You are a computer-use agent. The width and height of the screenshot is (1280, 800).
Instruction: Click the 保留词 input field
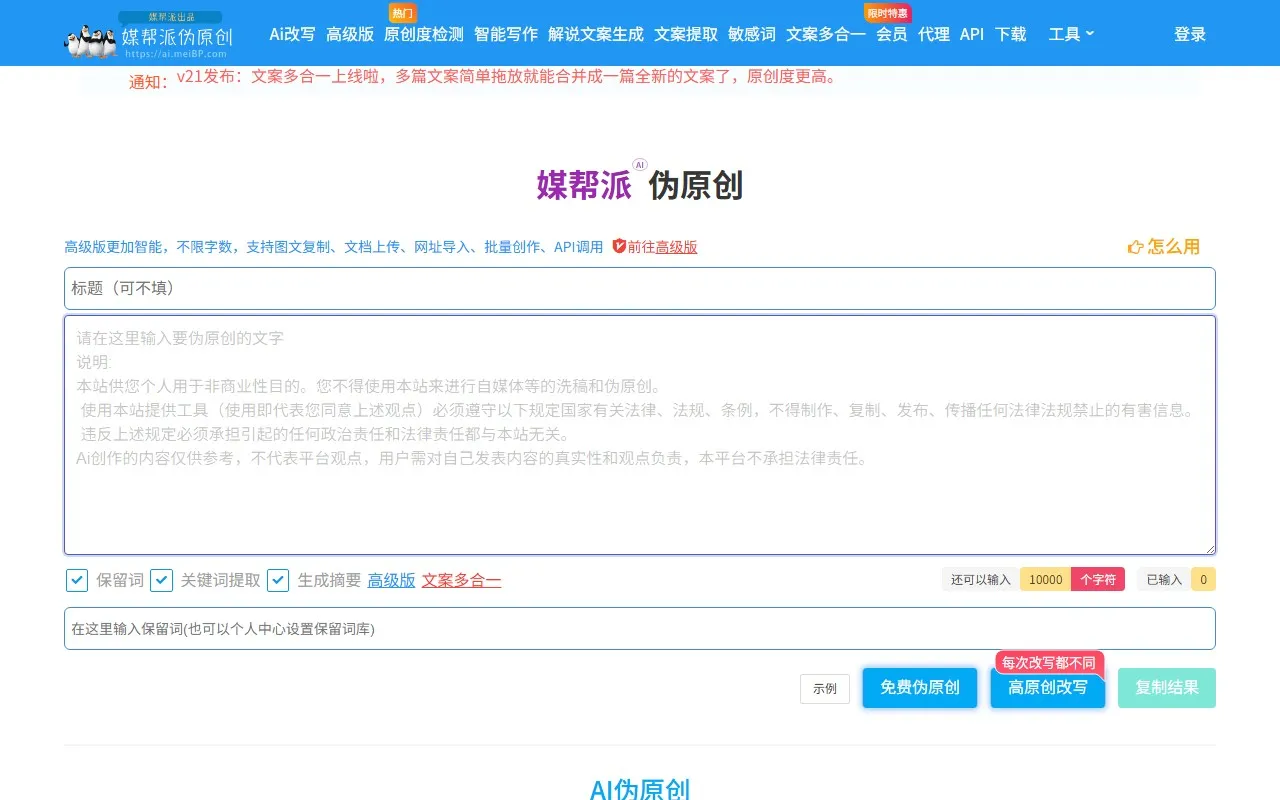point(640,629)
